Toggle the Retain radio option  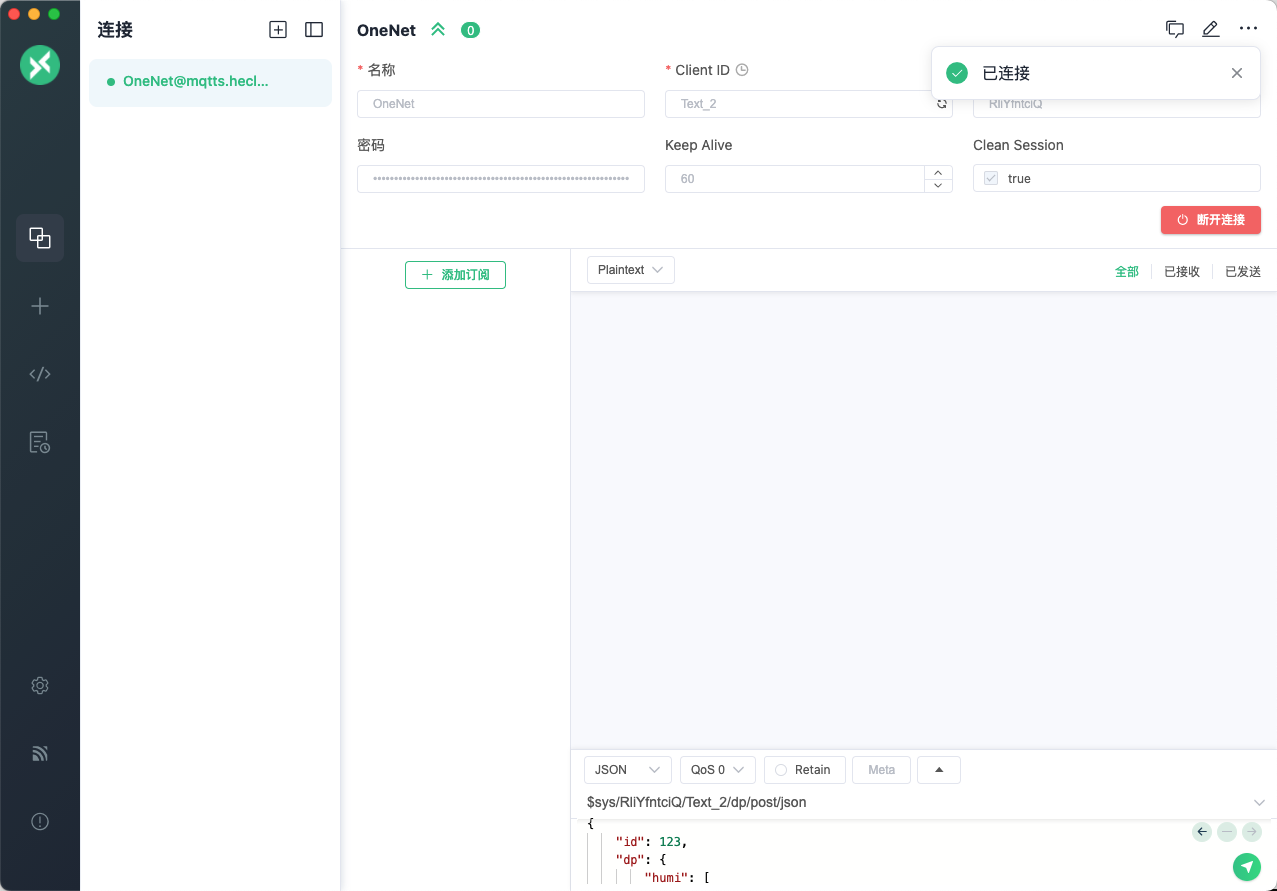click(x=804, y=770)
